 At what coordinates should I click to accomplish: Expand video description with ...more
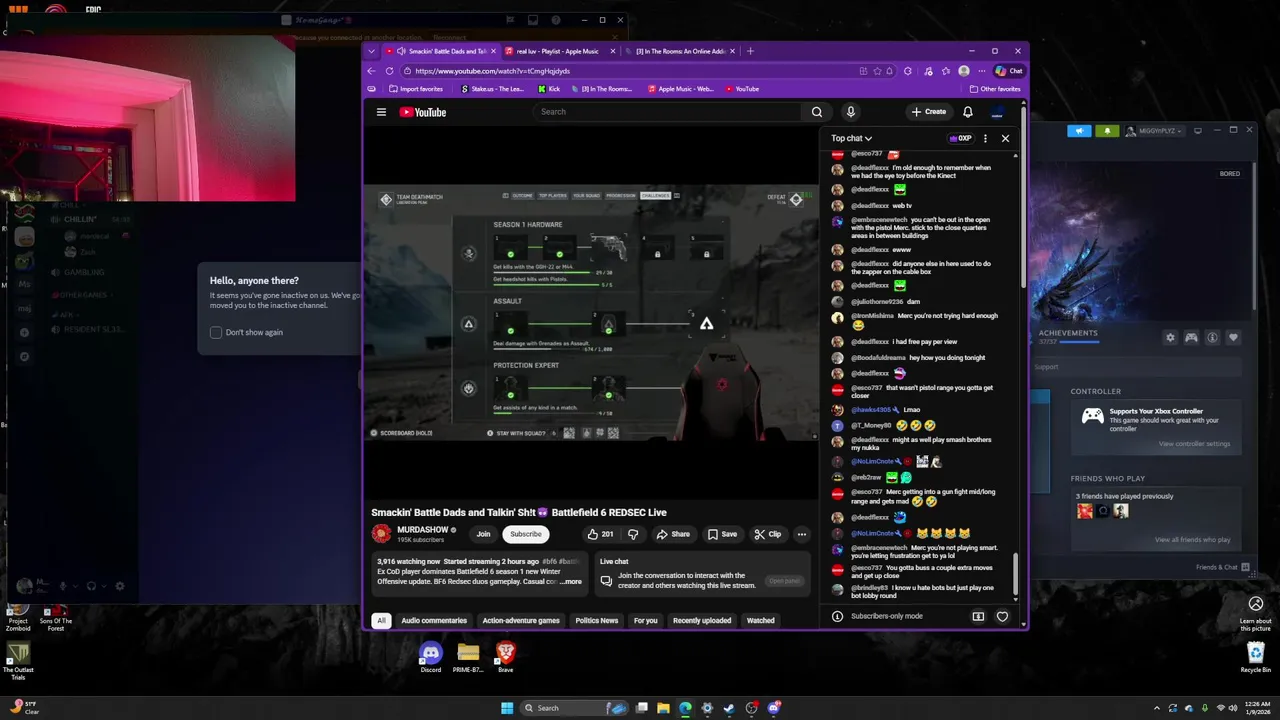(570, 581)
